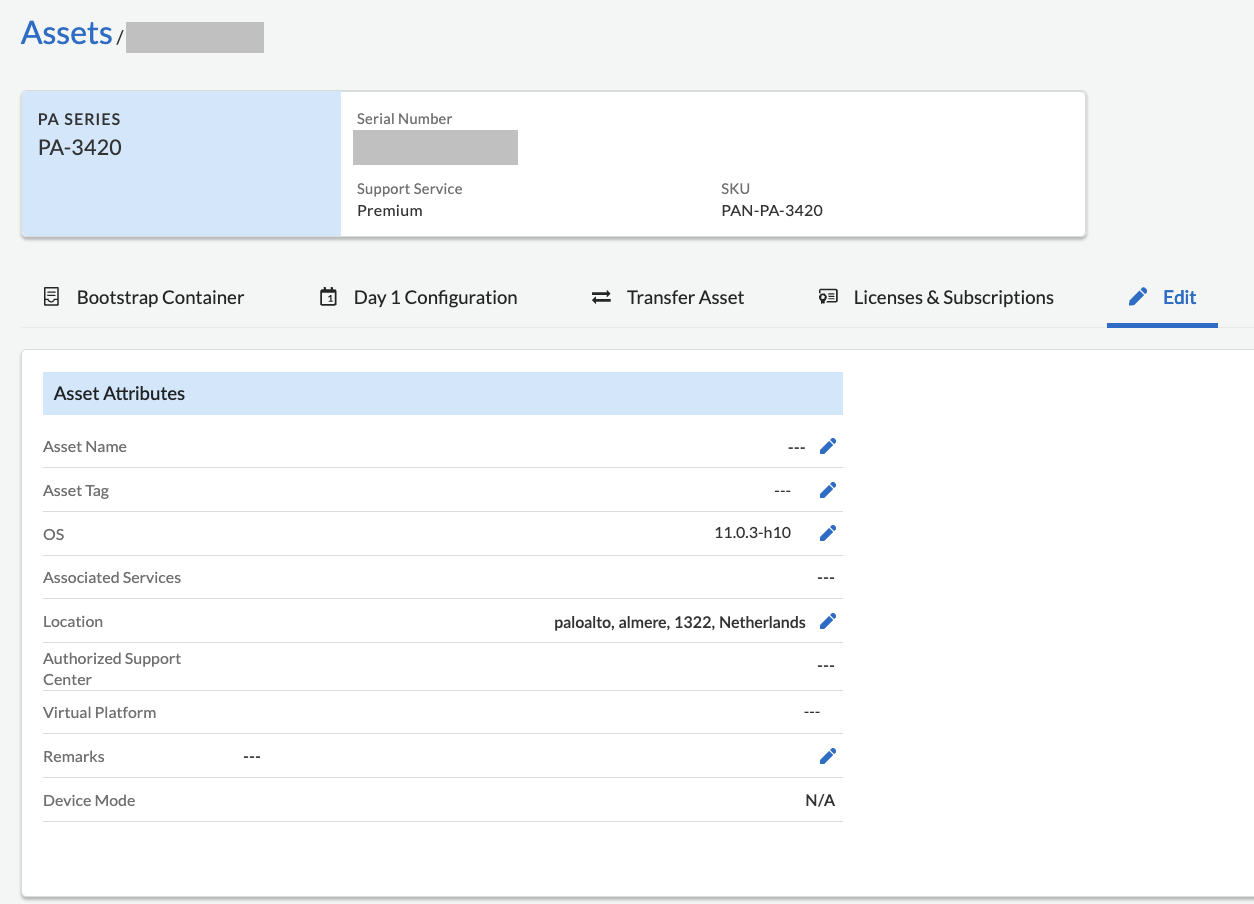Click the Licenses & Subscriptions certificate icon

point(828,297)
